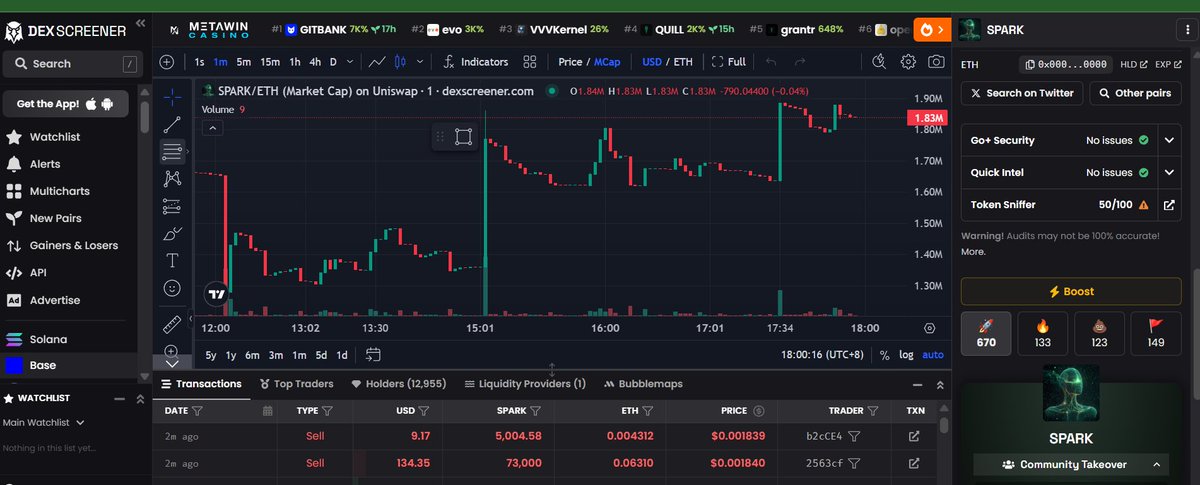Collapse the left sidebar
This screenshot has width=1200, height=485.
(140, 23)
